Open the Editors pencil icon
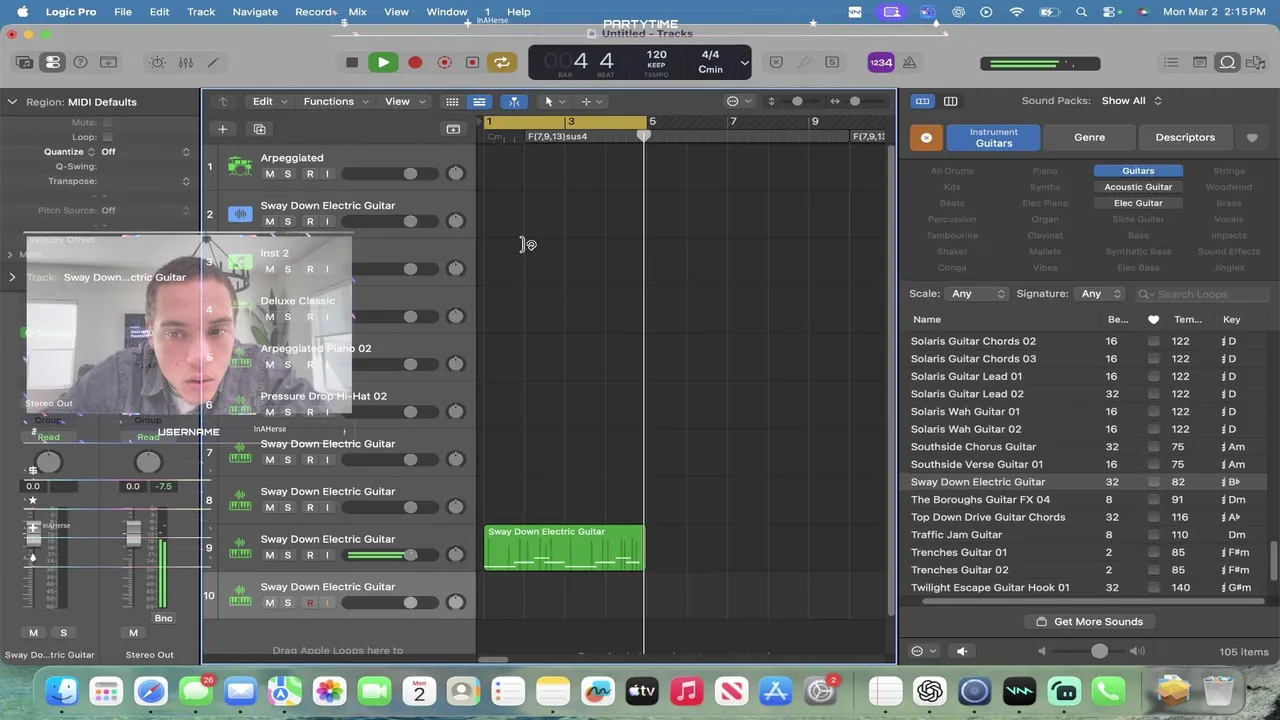1280x720 pixels. [x=213, y=62]
